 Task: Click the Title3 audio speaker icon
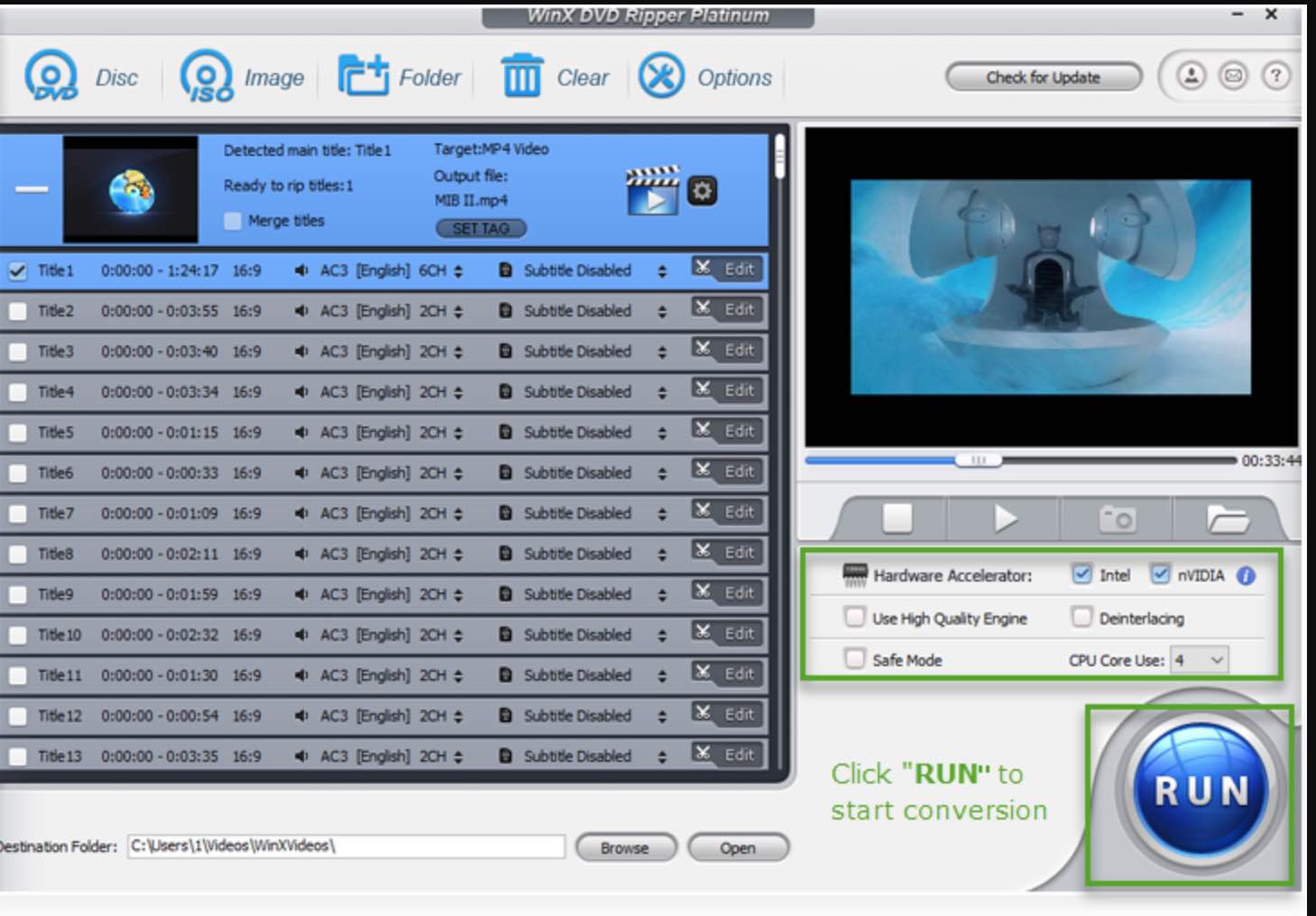301,352
